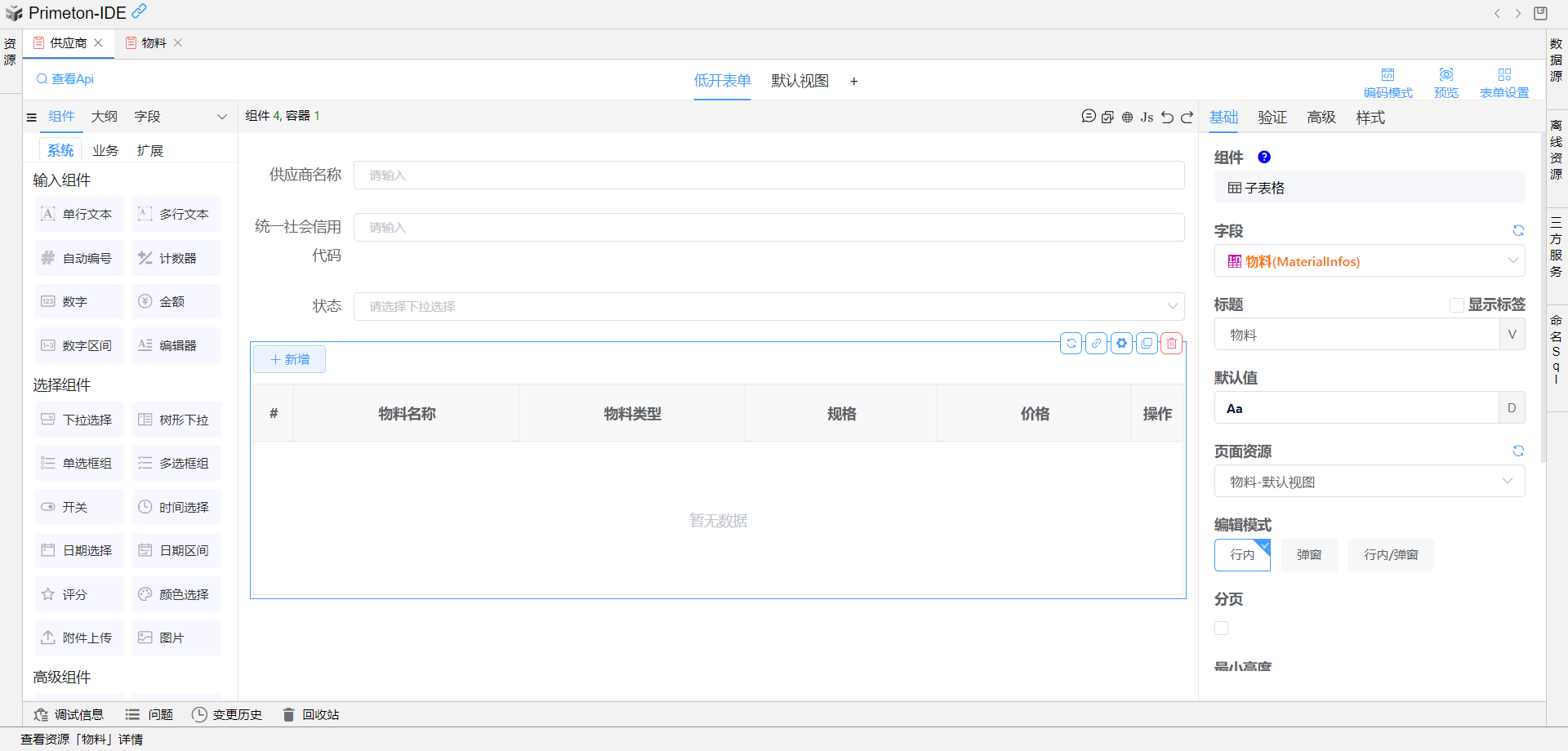Click the 查看Api link

point(65,79)
